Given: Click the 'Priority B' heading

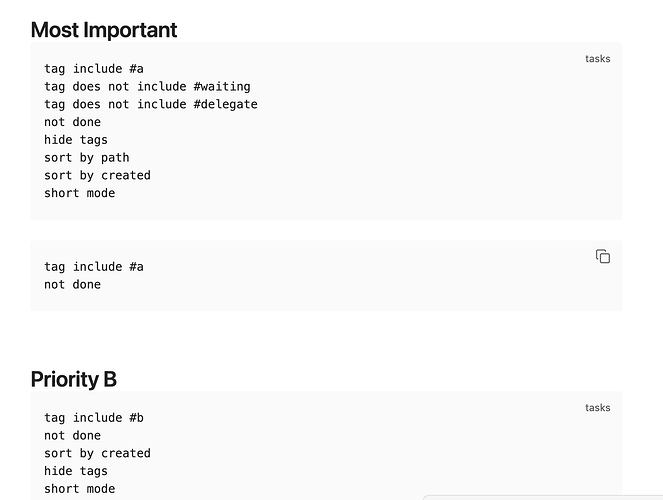Looking at the screenshot, I should 74,380.
